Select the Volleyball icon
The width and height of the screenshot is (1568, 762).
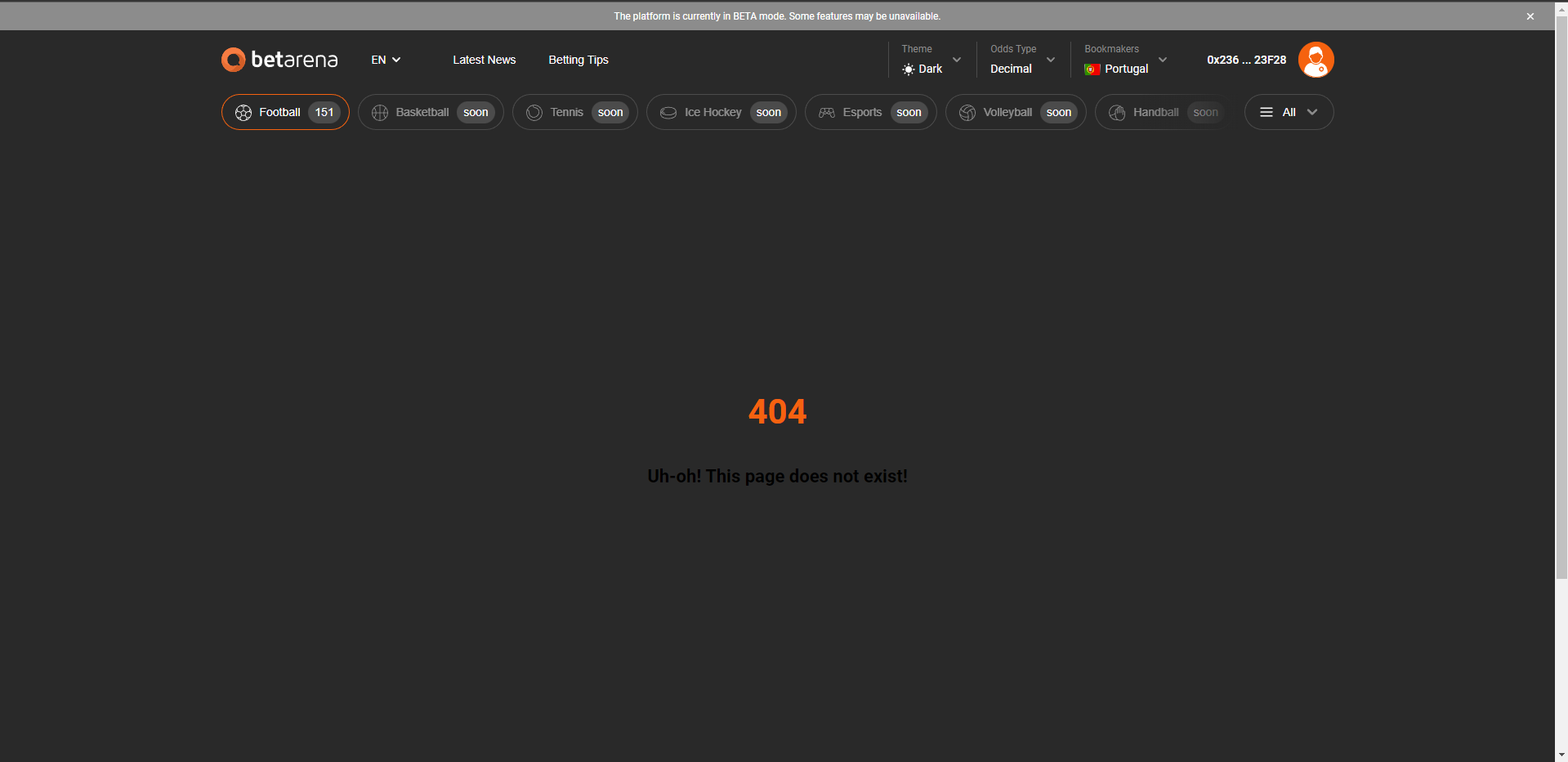pos(966,112)
